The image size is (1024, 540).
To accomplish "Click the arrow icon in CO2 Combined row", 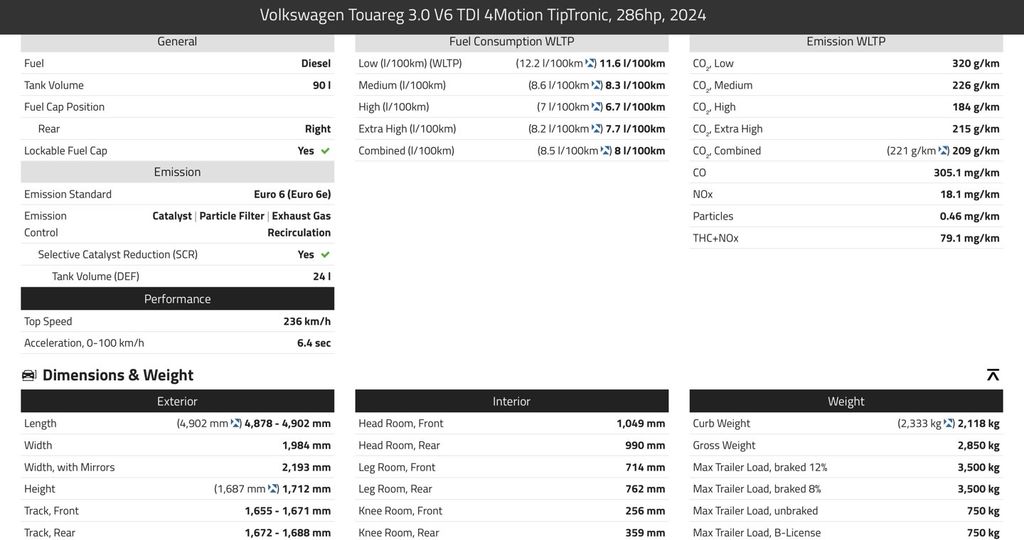I will tap(943, 151).
